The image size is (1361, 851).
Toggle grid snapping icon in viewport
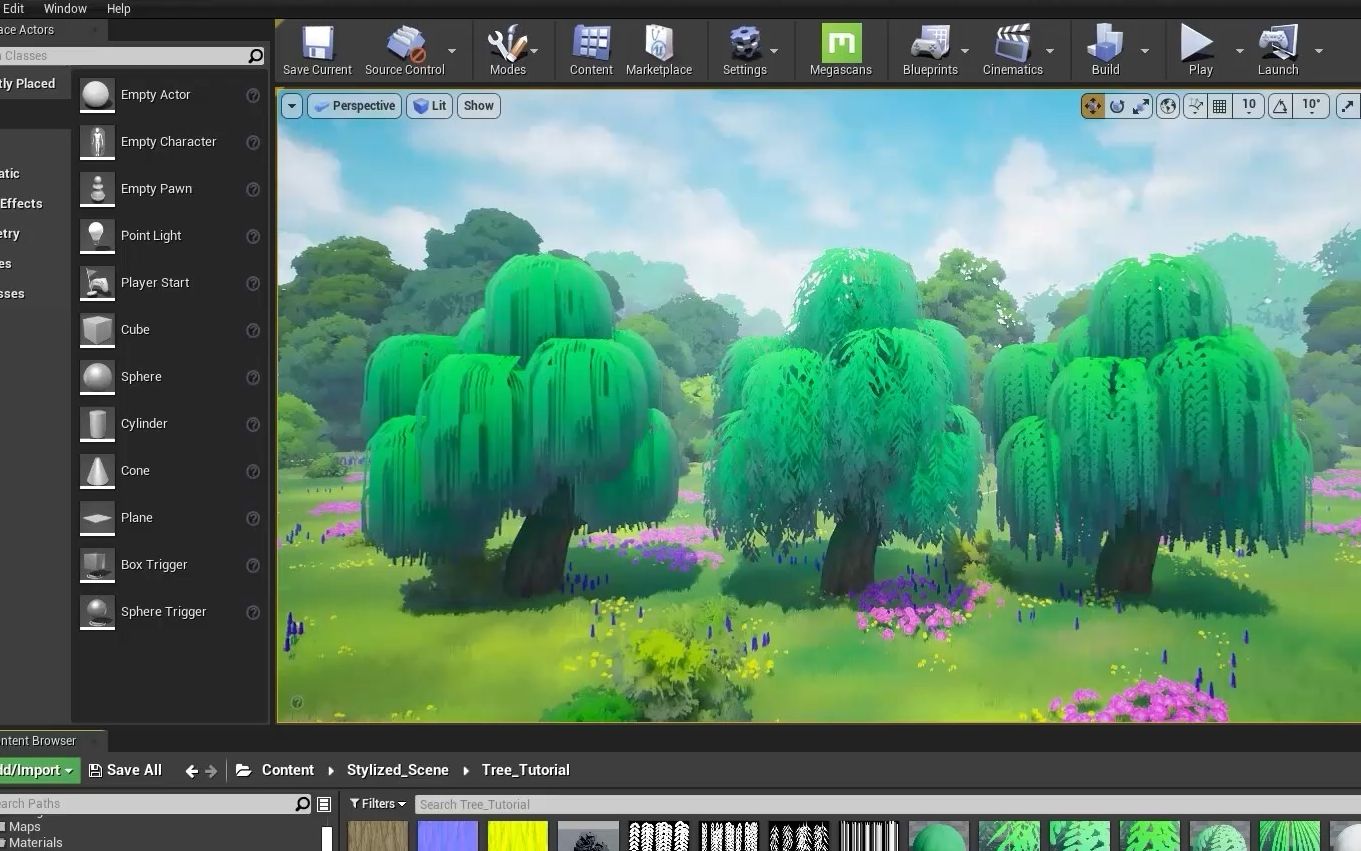coord(1219,106)
